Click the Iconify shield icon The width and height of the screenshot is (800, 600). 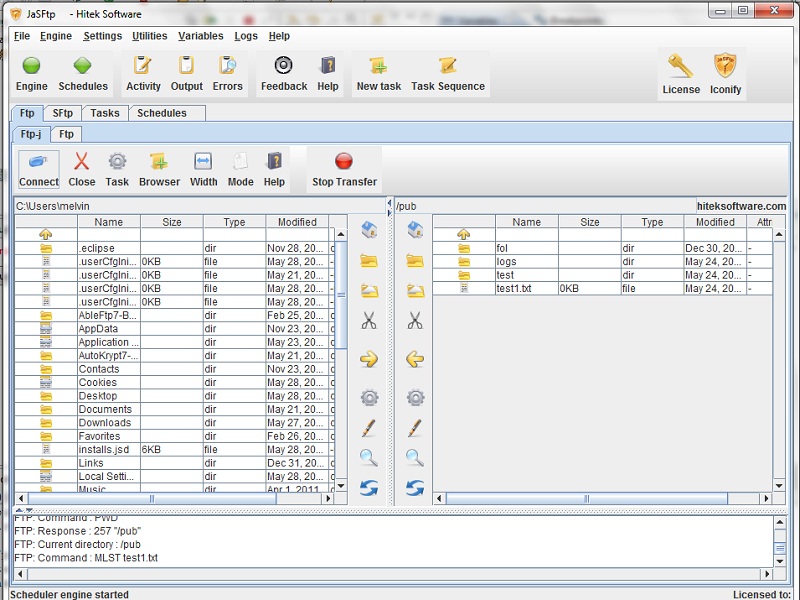(725, 67)
